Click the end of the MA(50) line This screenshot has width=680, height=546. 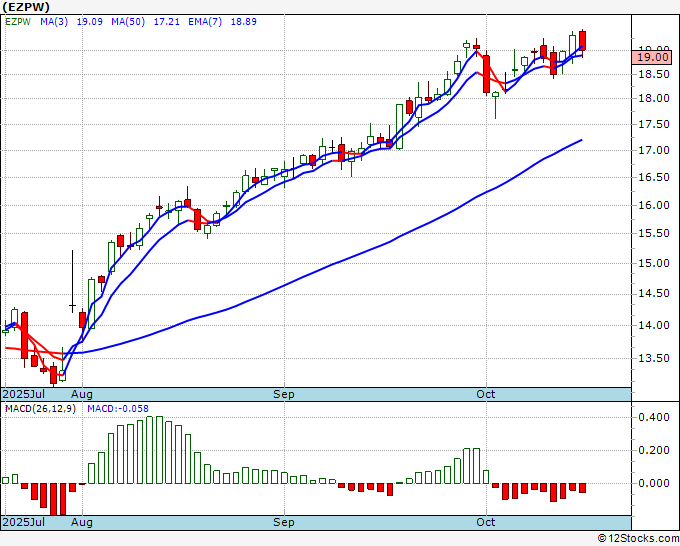[x=581, y=140]
